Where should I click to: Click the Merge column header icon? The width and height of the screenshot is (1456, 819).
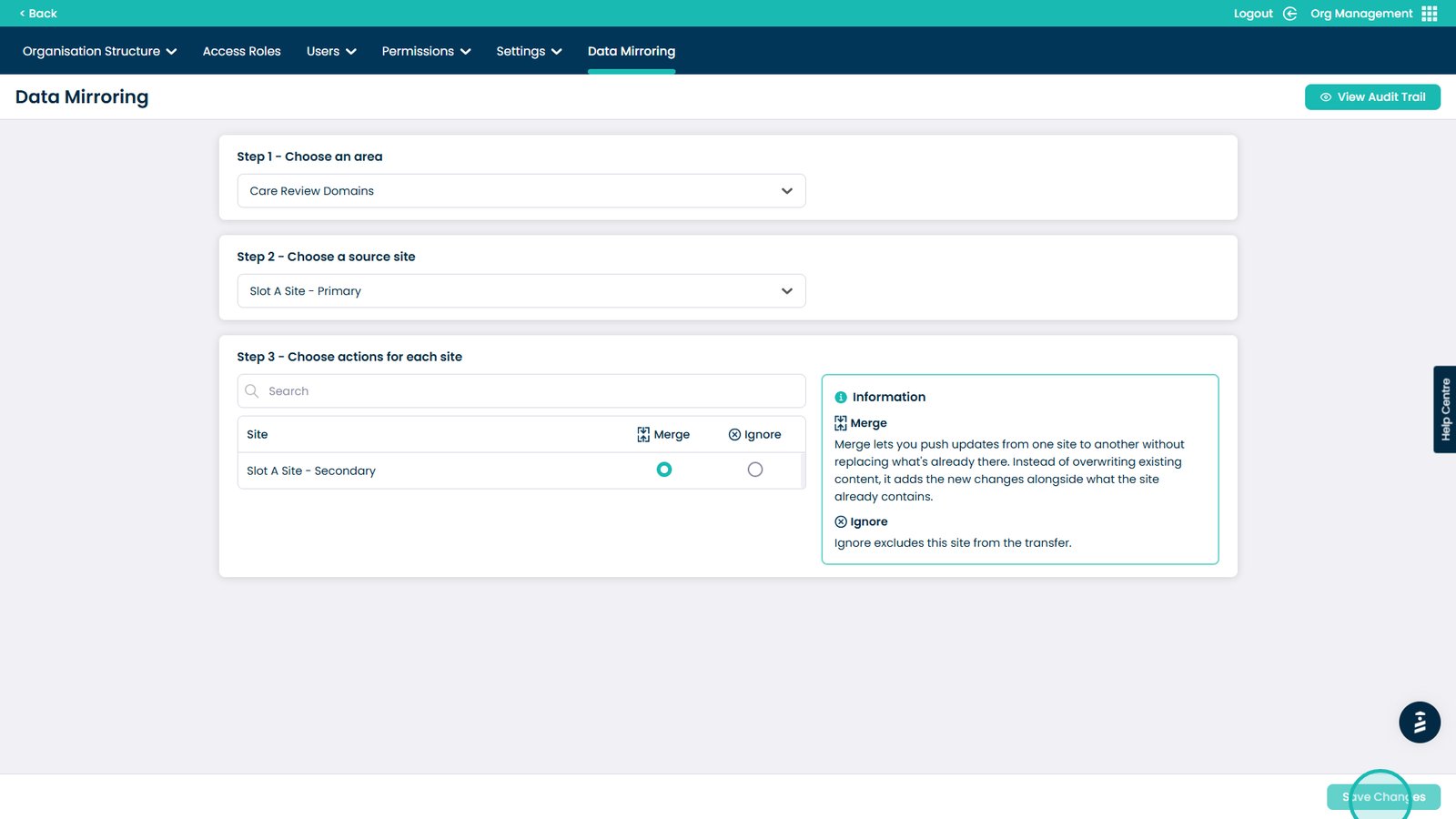click(643, 435)
